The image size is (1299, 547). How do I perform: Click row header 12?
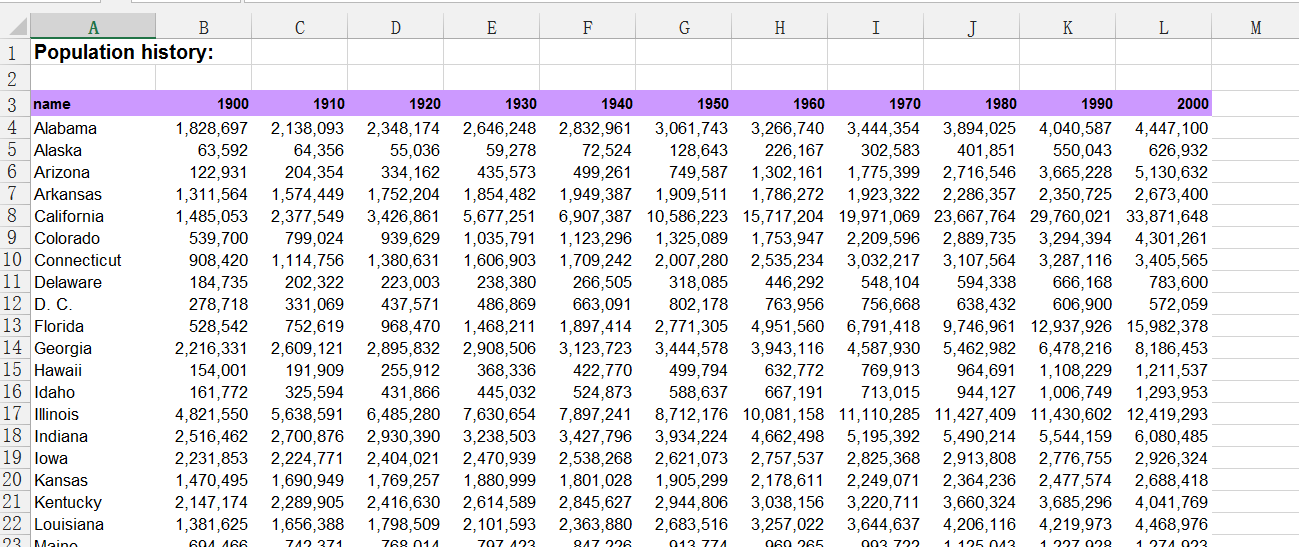pyautogui.click(x=13, y=304)
